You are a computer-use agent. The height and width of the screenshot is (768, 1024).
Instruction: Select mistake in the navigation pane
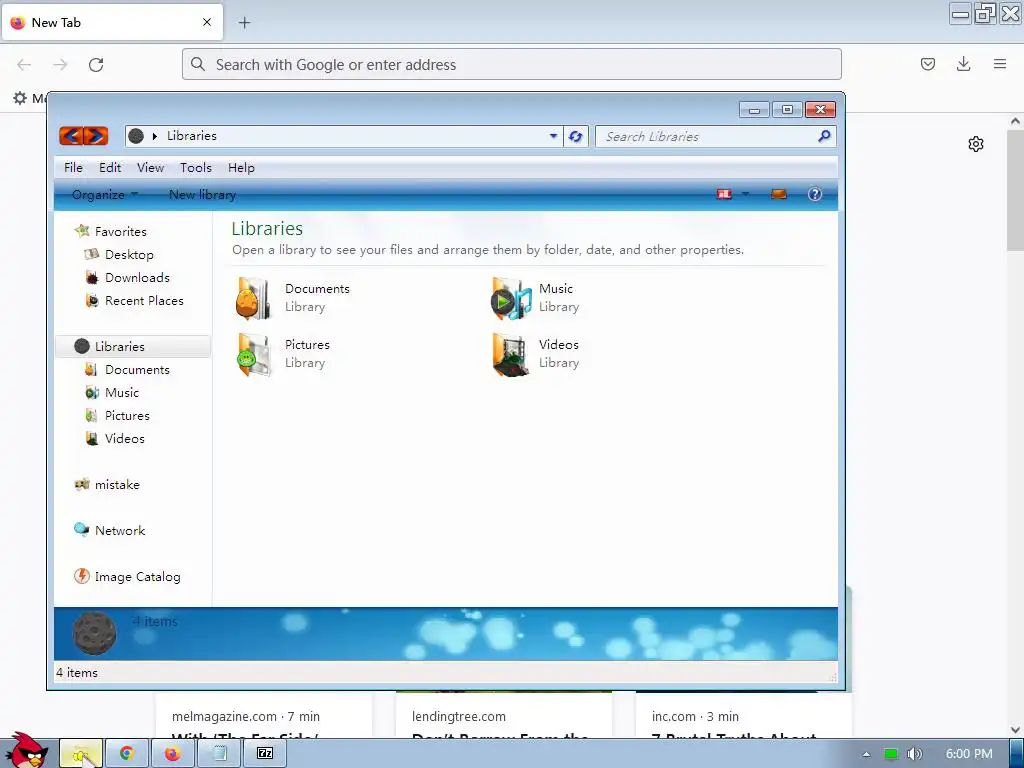pyautogui.click(x=117, y=485)
